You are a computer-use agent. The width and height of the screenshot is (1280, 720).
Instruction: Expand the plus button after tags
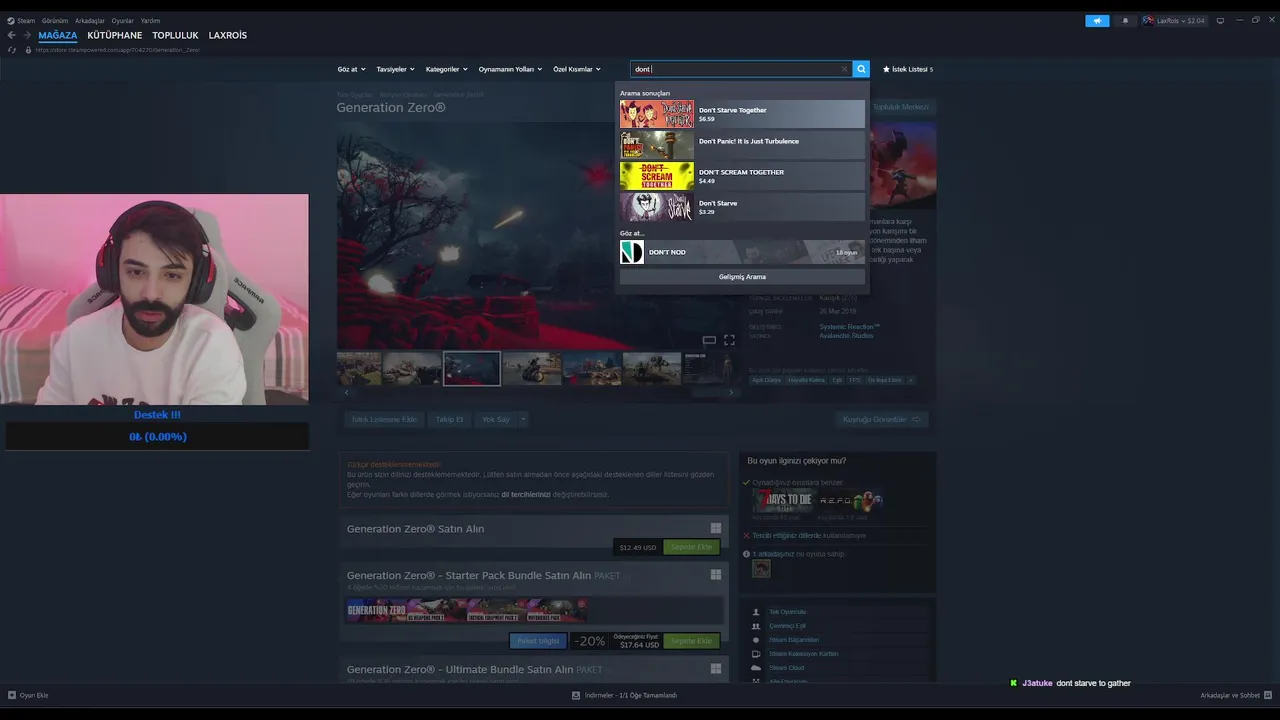(910, 380)
